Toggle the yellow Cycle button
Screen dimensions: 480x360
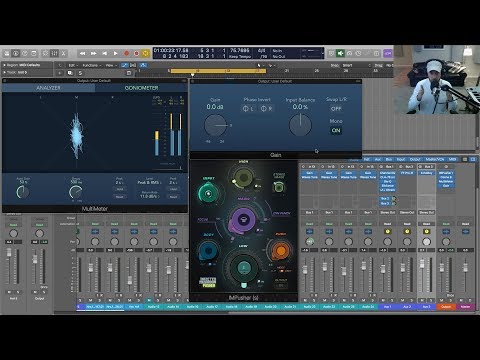click(x=146, y=53)
